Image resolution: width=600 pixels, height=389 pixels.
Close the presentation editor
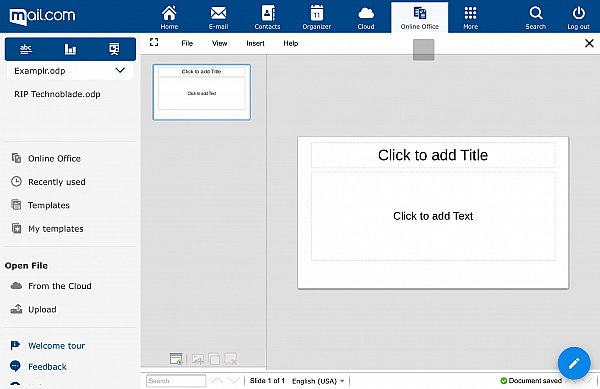click(589, 43)
